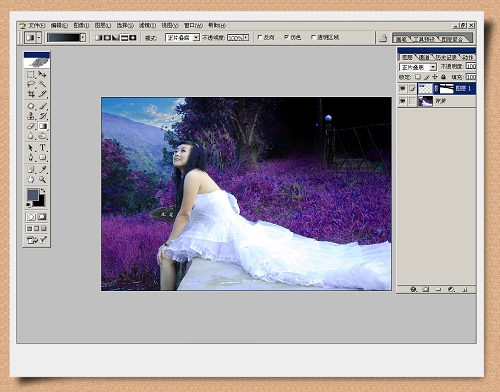Click layer opacity field in Layers panel

[x=471, y=66]
